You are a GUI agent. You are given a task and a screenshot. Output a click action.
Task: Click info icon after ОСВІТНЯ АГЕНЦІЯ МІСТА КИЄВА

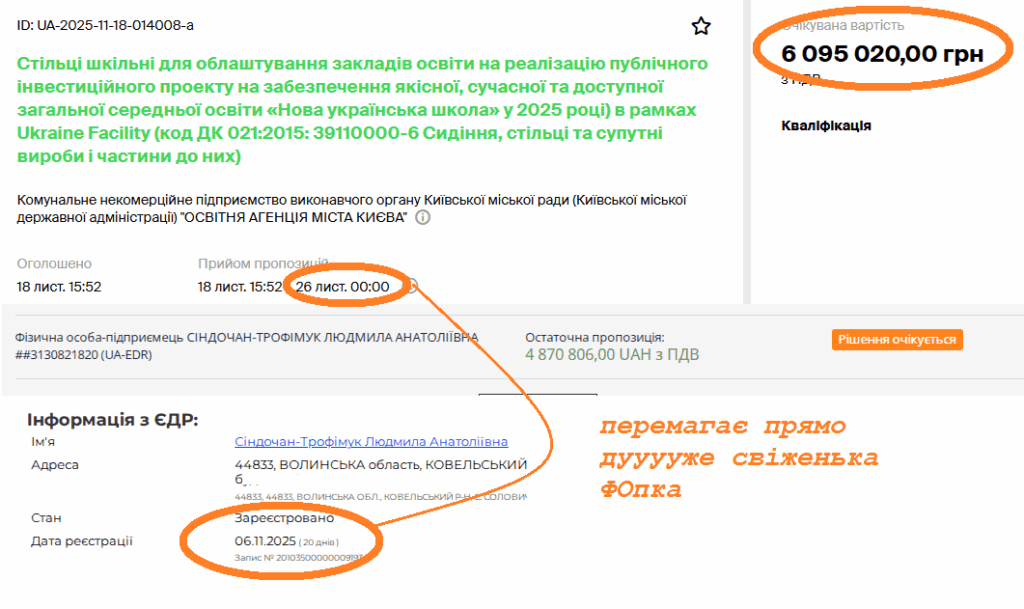tap(423, 218)
